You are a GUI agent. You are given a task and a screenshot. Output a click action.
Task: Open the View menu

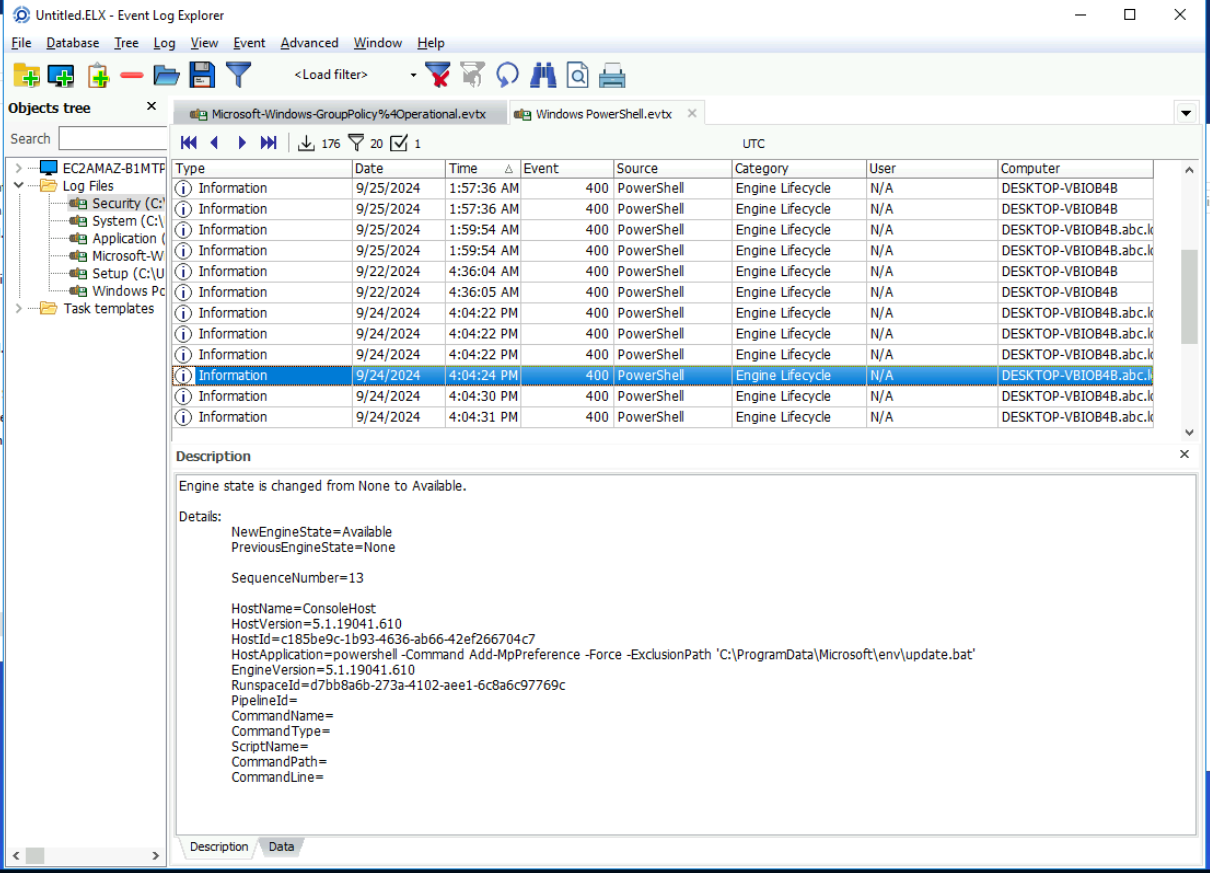(204, 43)
